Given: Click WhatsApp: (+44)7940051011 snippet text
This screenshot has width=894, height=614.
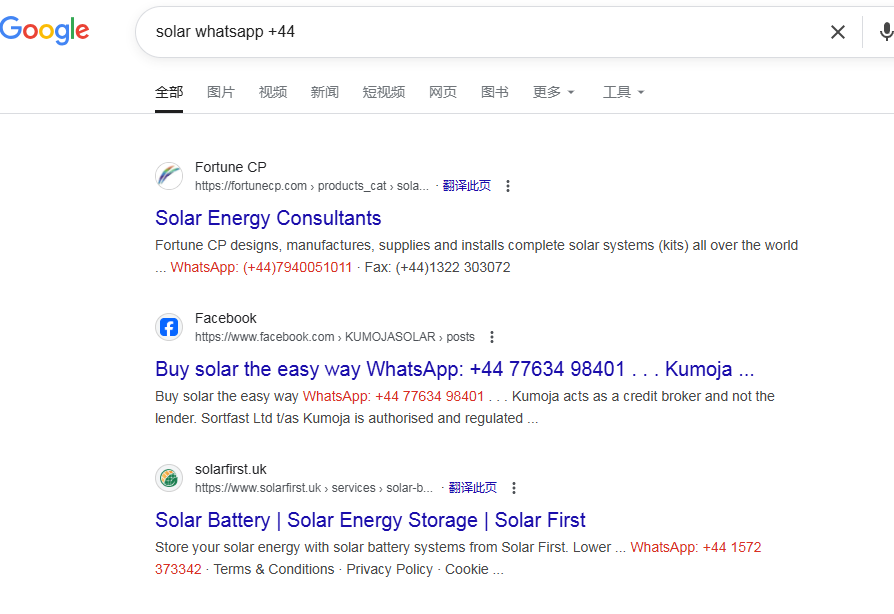Looking at the screenshot, I should [x=261, y=267].
